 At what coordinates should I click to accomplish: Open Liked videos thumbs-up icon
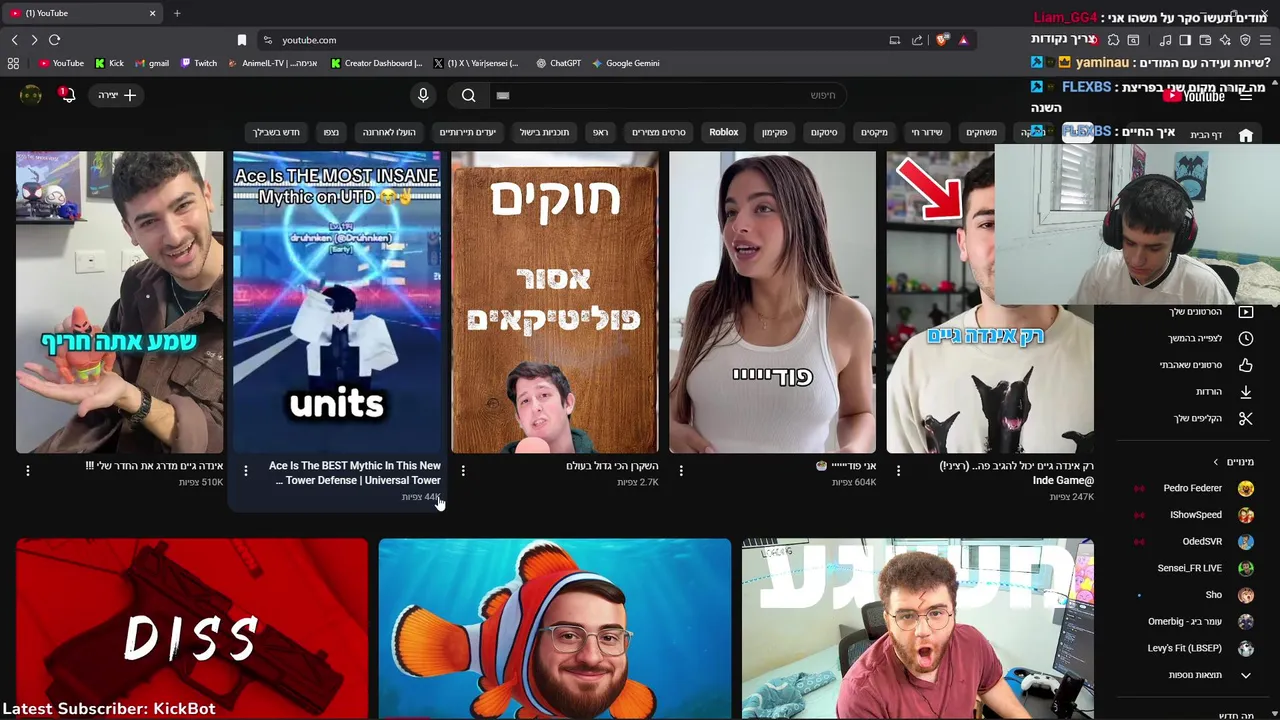click(1246, 365)
